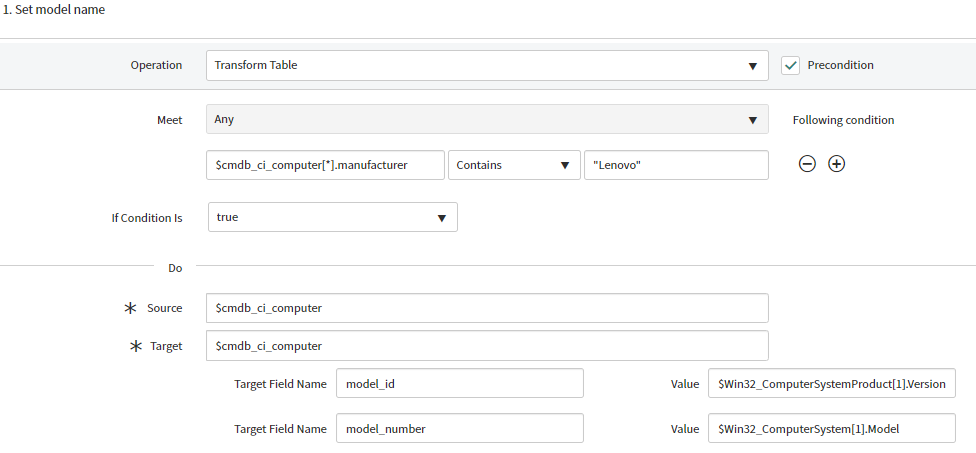Expand the Meet dropdown set to Any
Viewport: 976px width, 453px height.
[x=487, y=119]
